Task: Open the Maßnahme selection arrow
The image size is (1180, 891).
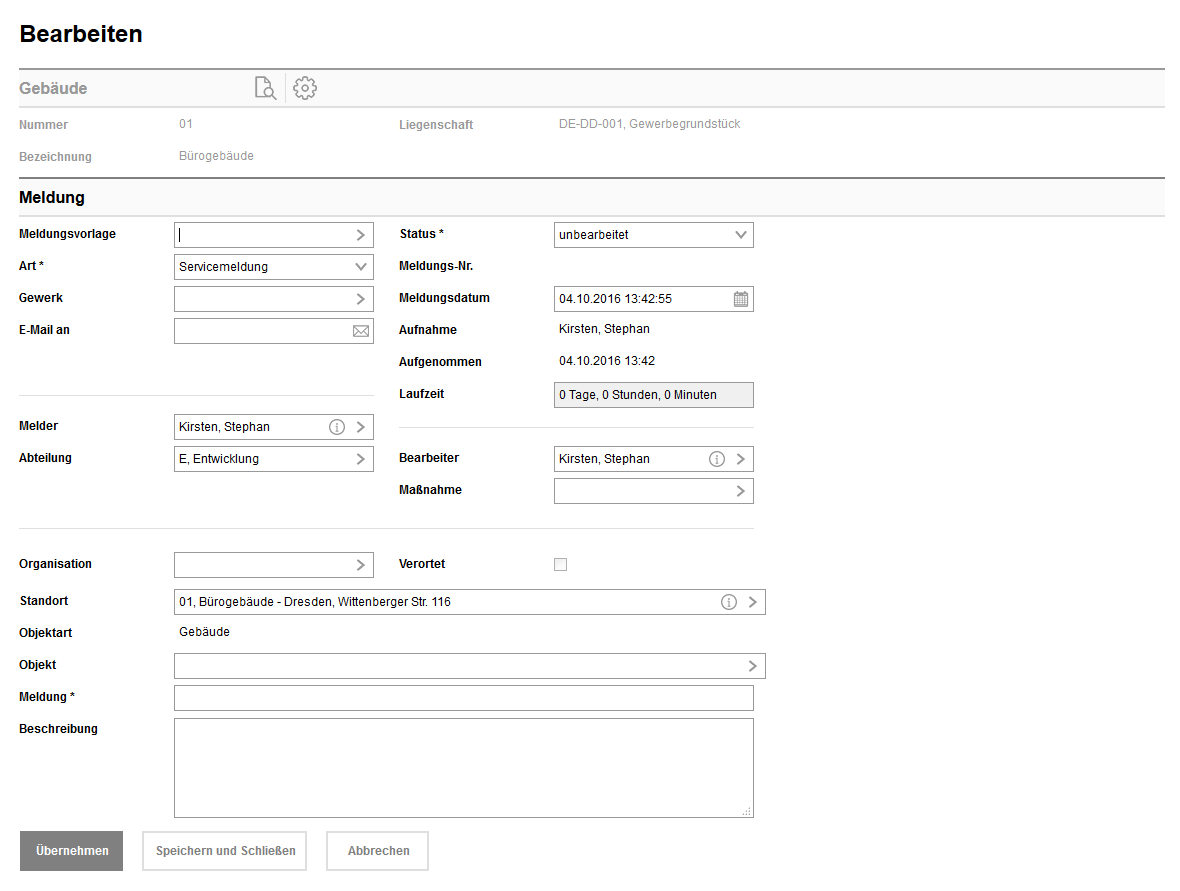Action: pyautogui.click(x=741, y=491)
